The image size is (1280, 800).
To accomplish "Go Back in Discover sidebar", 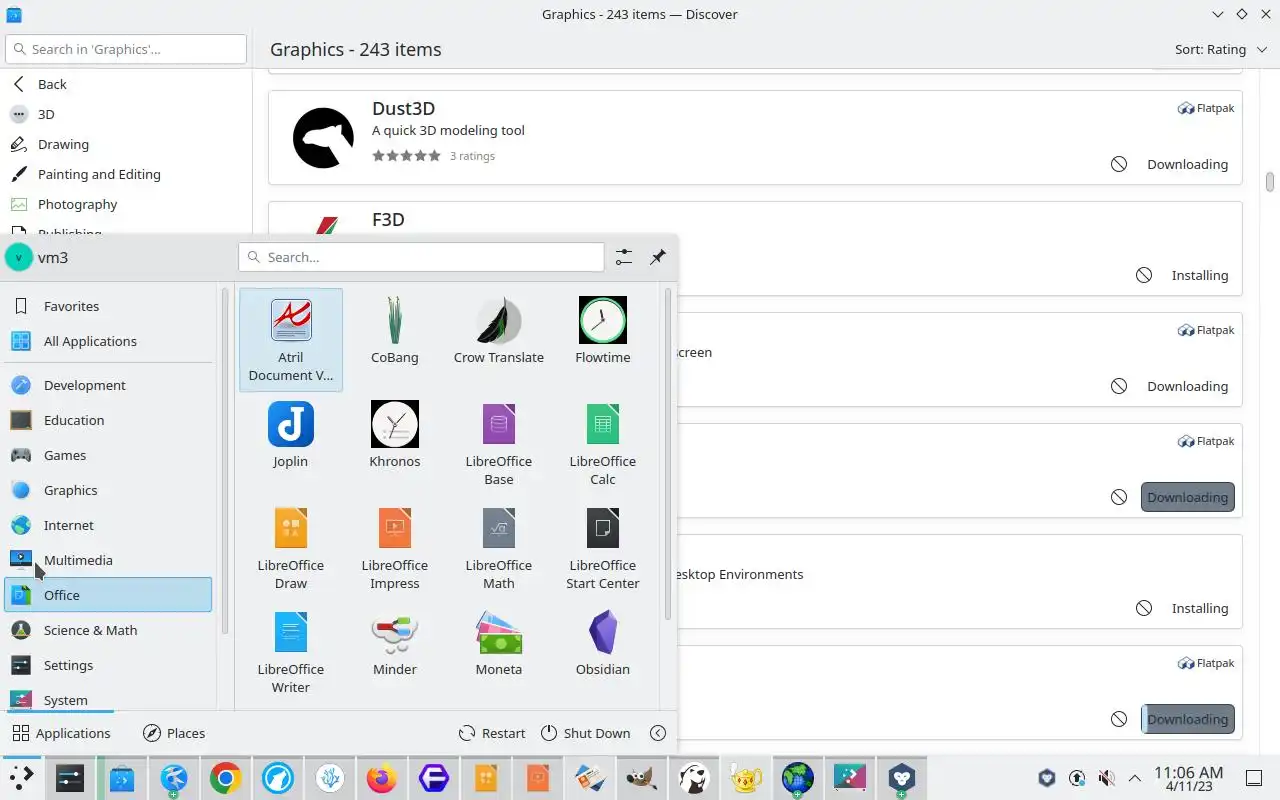I will point(126,84).
